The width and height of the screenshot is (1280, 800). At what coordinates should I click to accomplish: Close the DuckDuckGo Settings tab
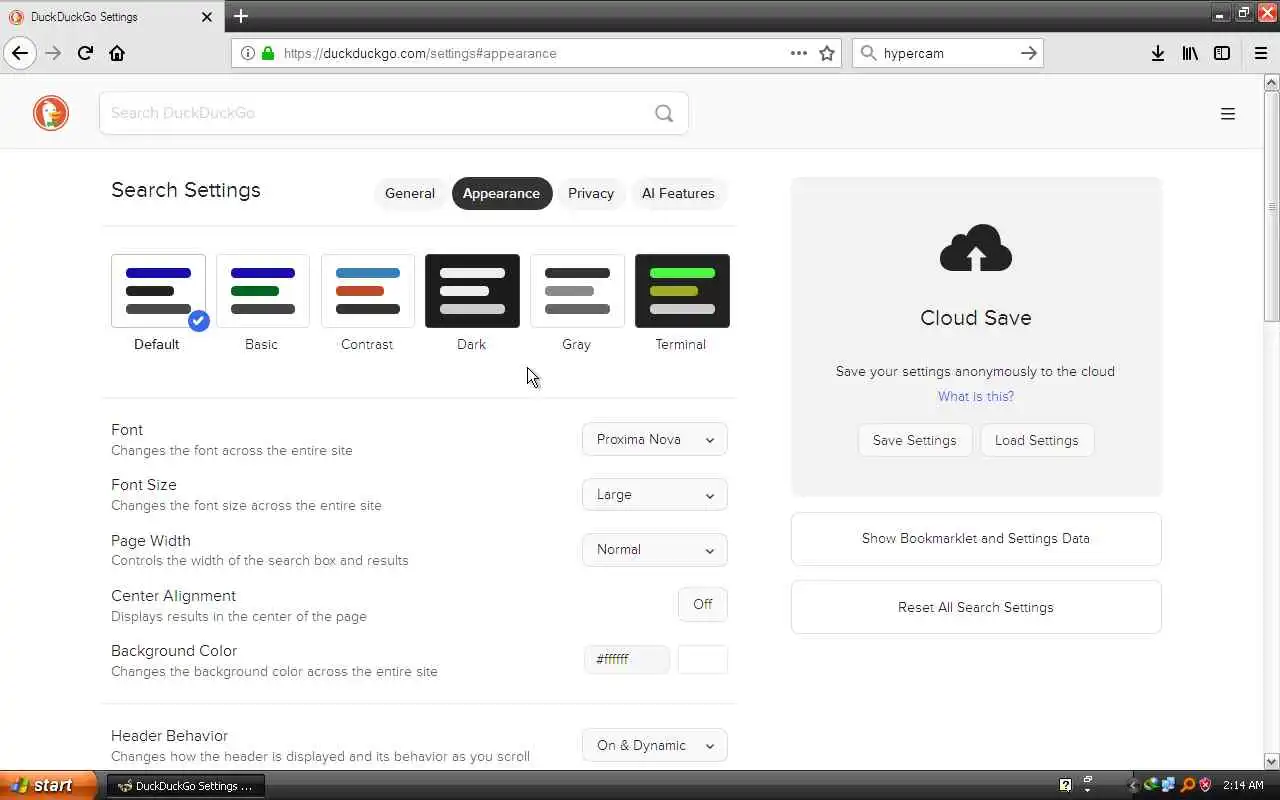(x=207, y=17)
